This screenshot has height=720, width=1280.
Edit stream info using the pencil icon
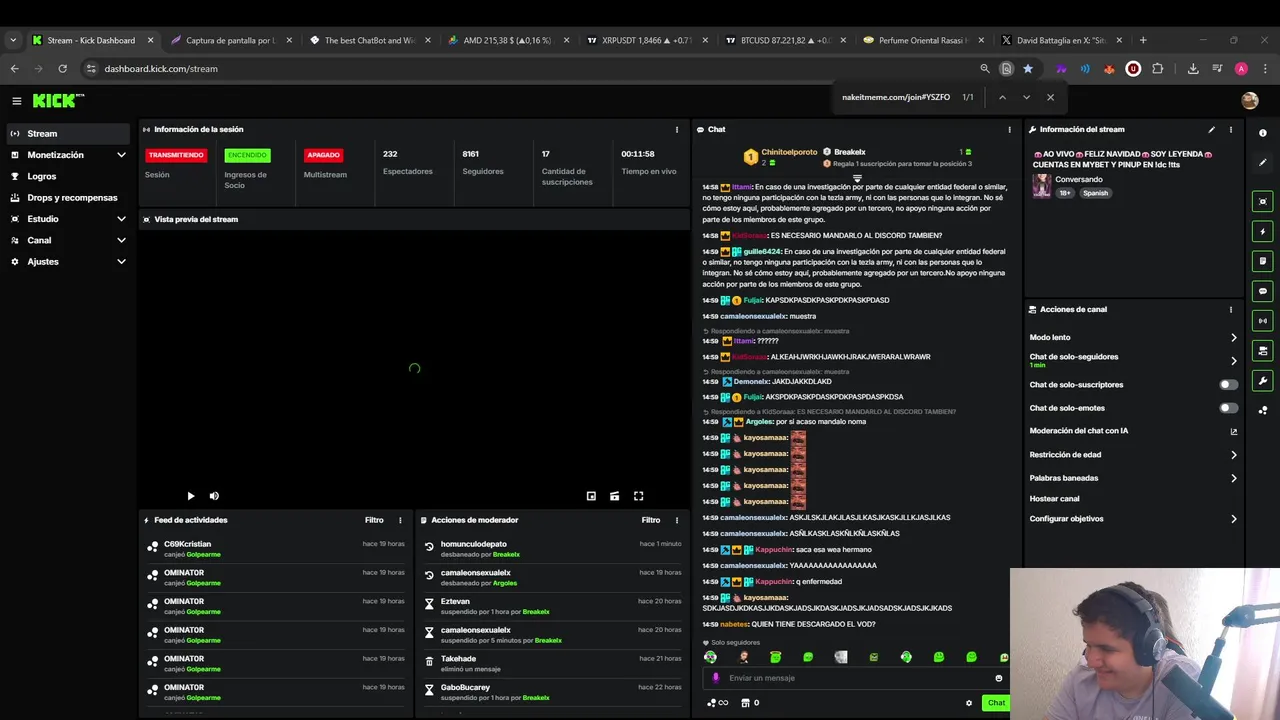(x=1211, y=129)
